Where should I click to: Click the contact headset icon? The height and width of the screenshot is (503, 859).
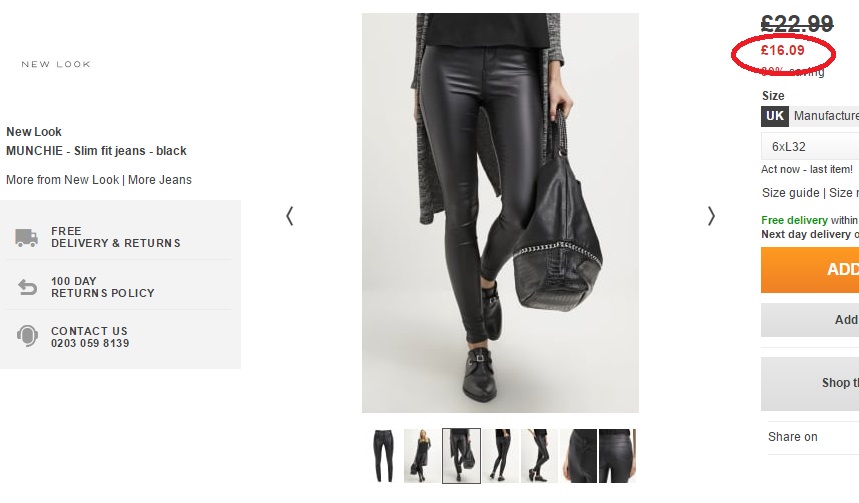click(27, 336)
